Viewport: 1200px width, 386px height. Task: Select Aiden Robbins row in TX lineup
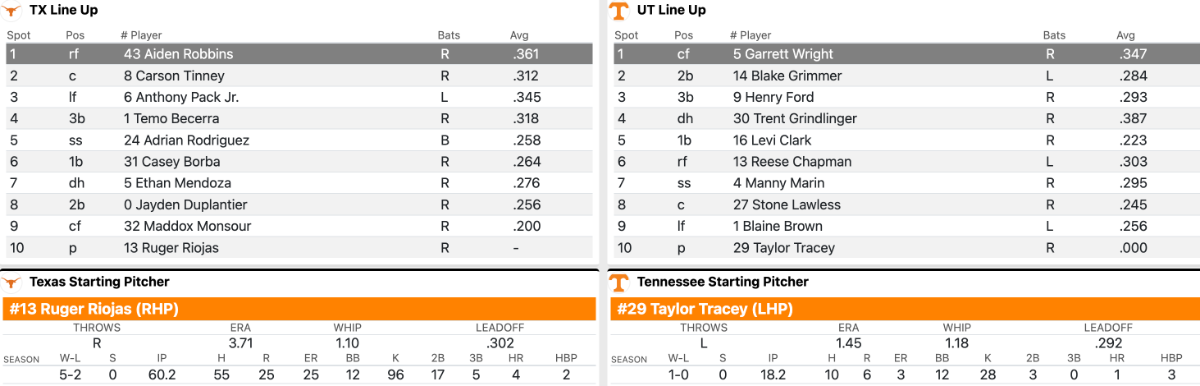(x=298, y=54)
